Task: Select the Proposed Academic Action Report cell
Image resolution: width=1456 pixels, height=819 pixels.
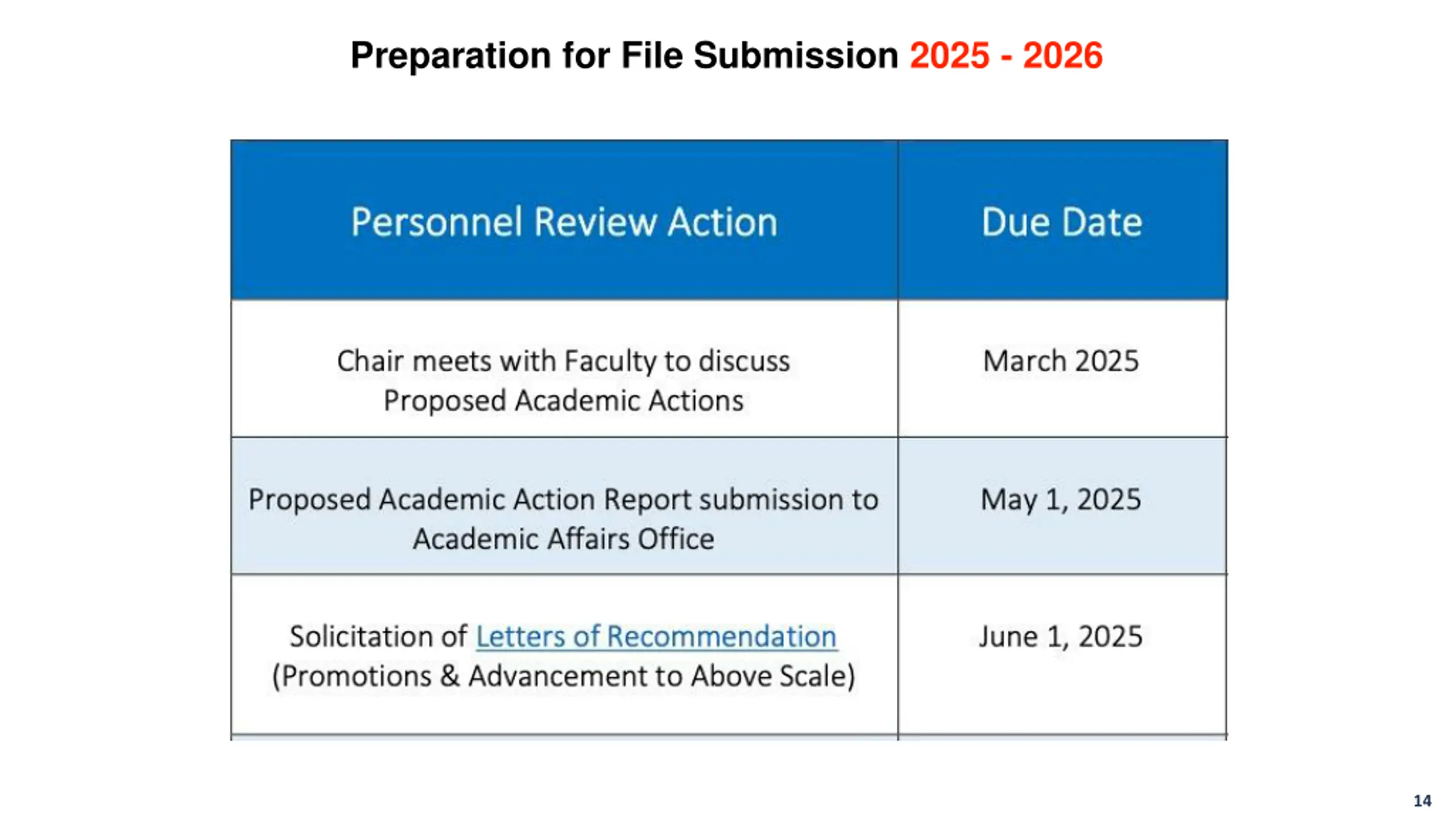Action: point(564,506)
